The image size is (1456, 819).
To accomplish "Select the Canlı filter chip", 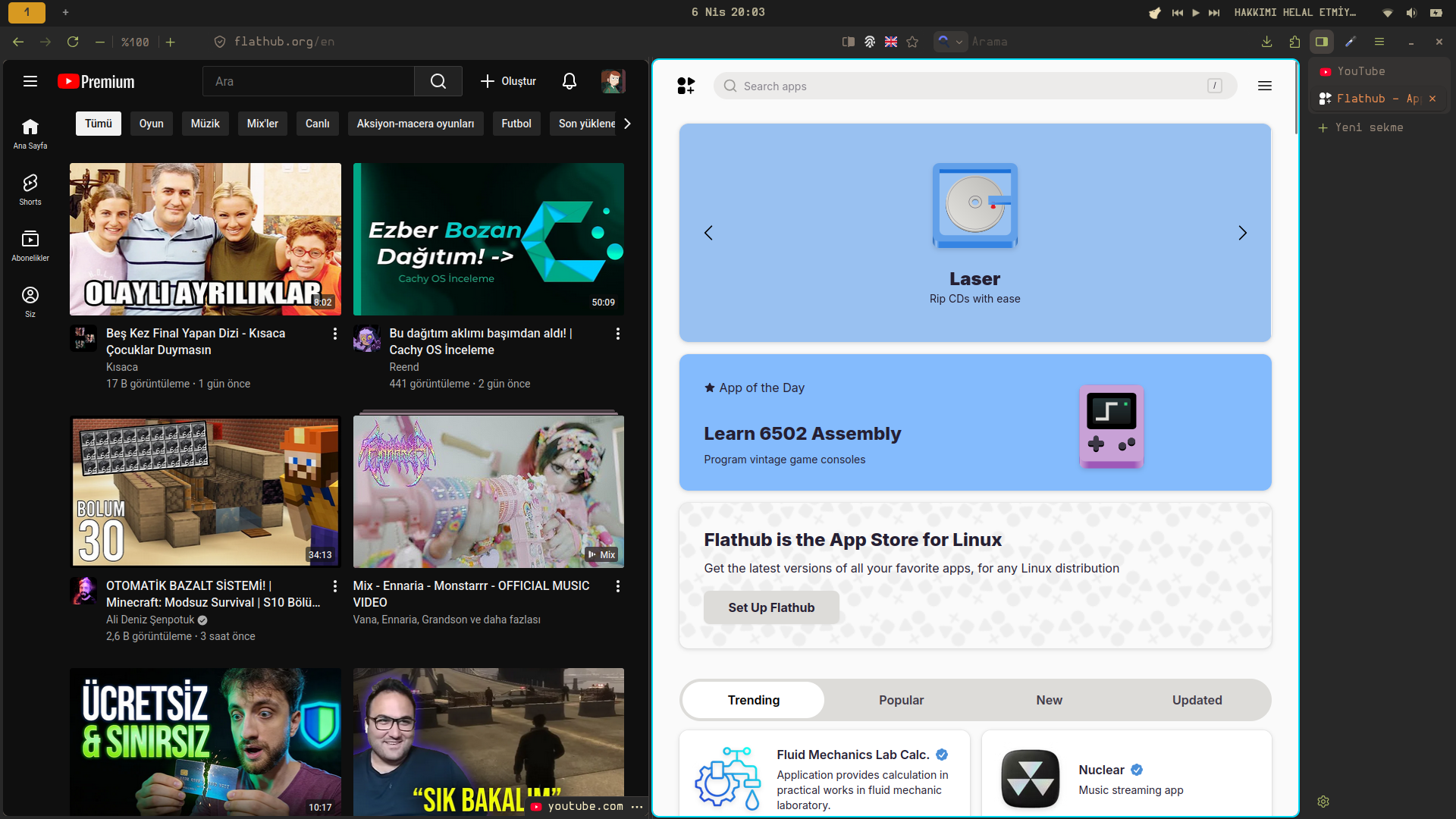I will point(318,124).
